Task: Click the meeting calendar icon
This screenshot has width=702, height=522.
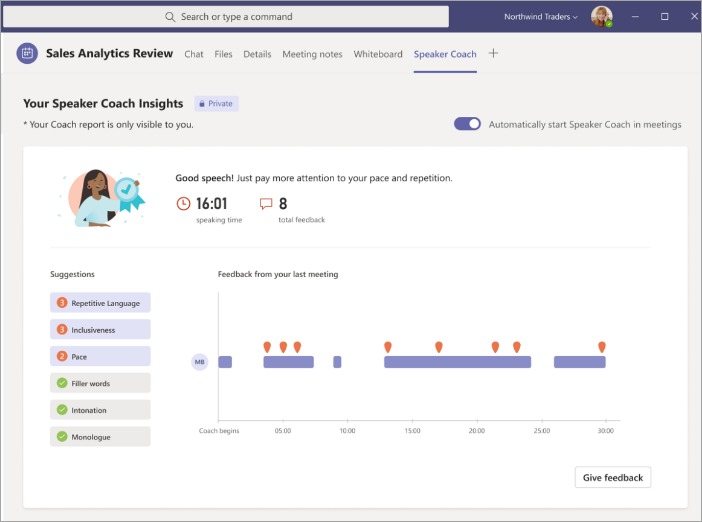Action: [27, 53]
